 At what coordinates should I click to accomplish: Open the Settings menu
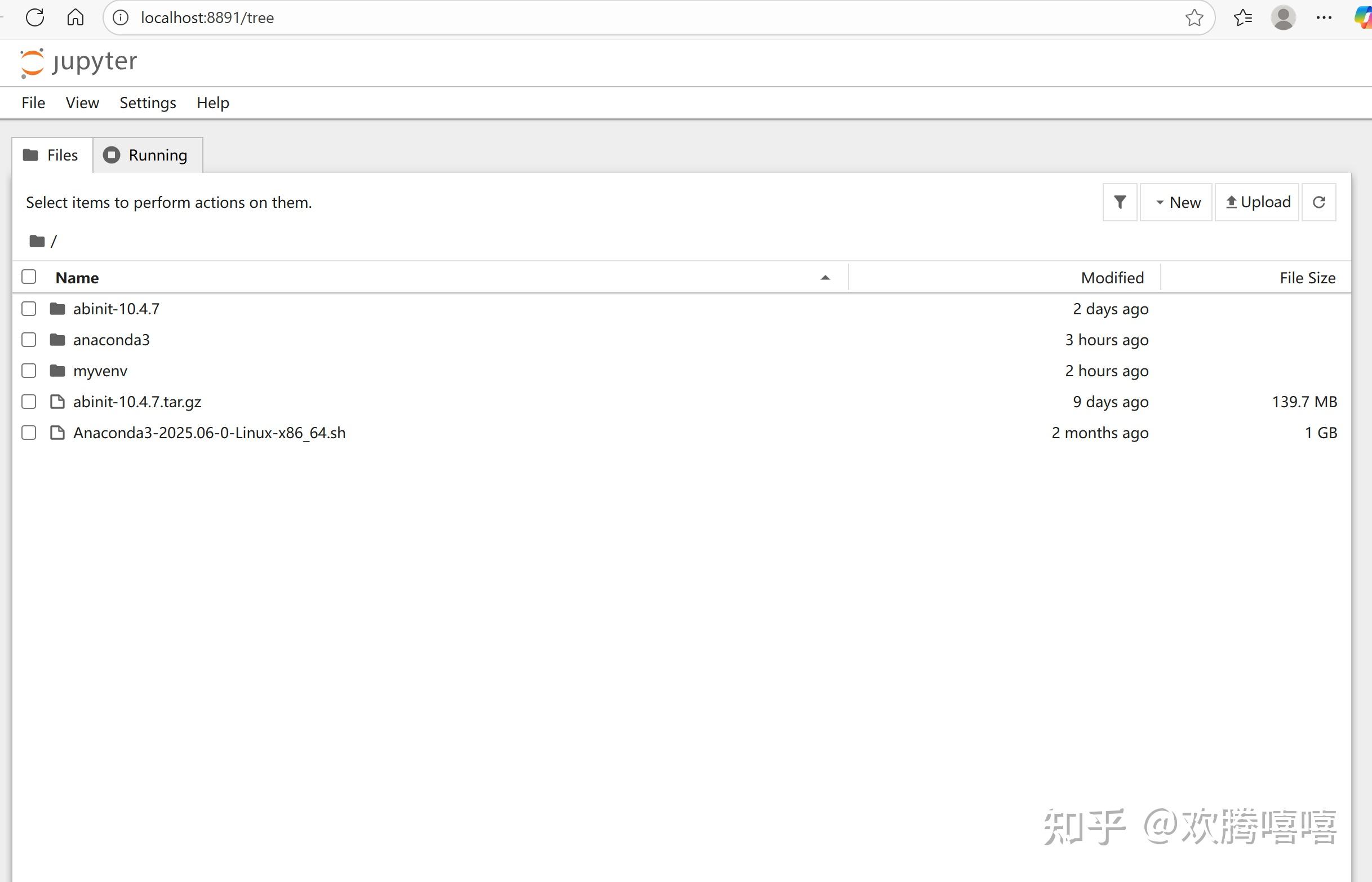point(147,103)
